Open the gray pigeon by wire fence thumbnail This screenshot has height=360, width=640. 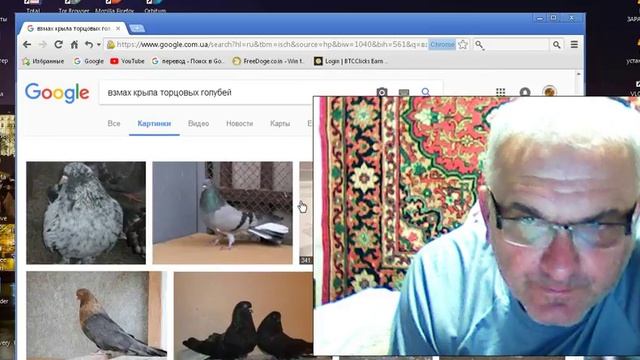pos(222,213)
